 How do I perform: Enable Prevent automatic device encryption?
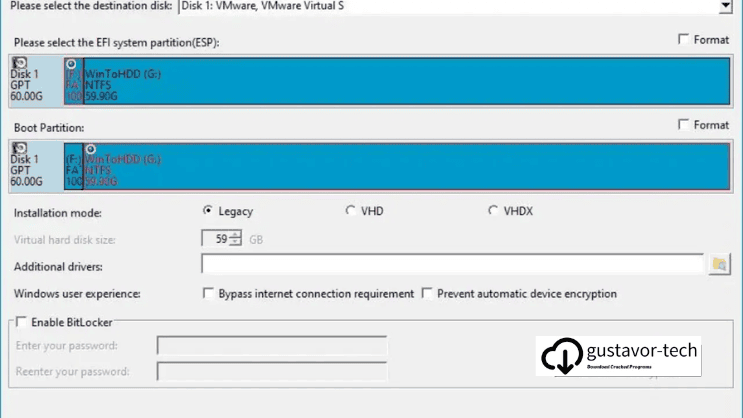click(x=427, y=293)
